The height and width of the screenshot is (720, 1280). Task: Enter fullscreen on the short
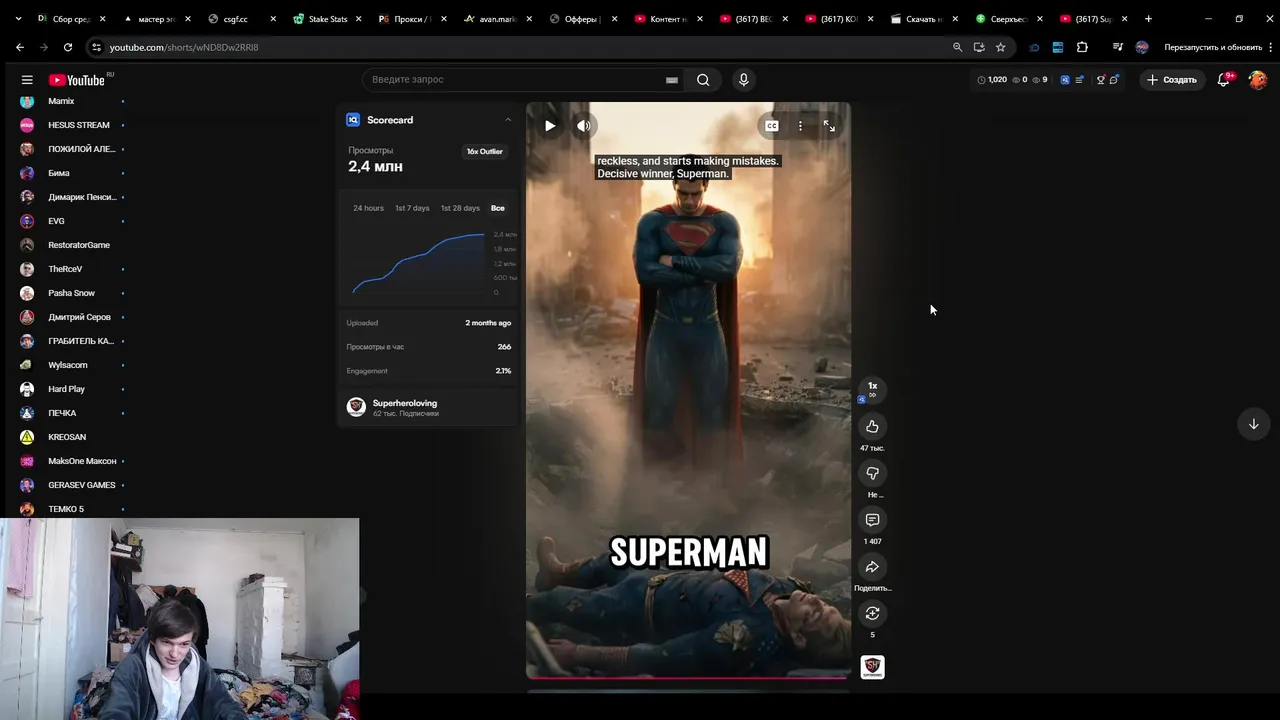point(829,126)
